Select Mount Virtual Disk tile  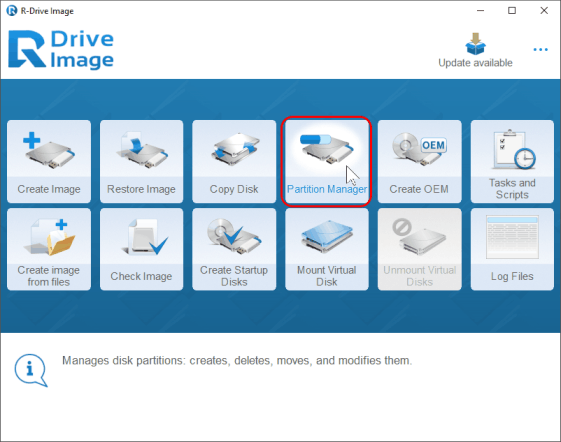click(327, 249)
